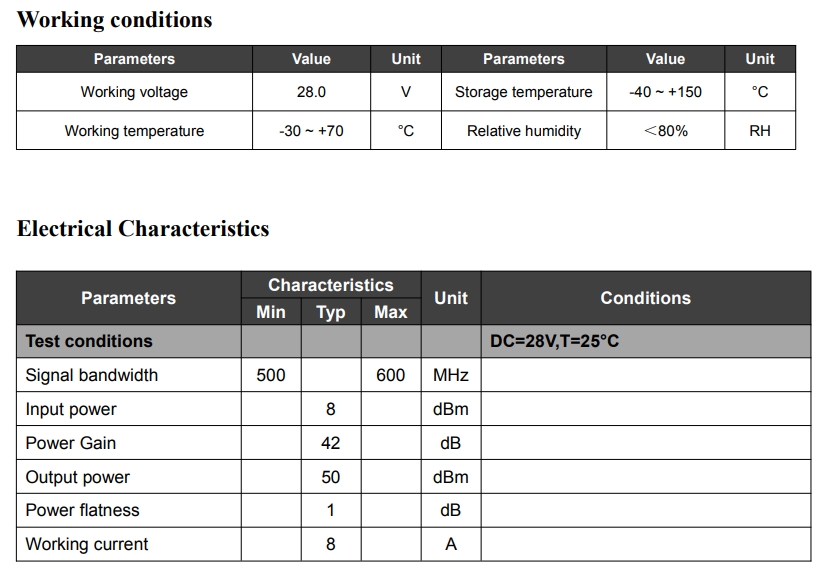The height and width of the screenshot is (570, 827).
Task: Click the 'Relative humidity' cell
Action: click(523, 131)
